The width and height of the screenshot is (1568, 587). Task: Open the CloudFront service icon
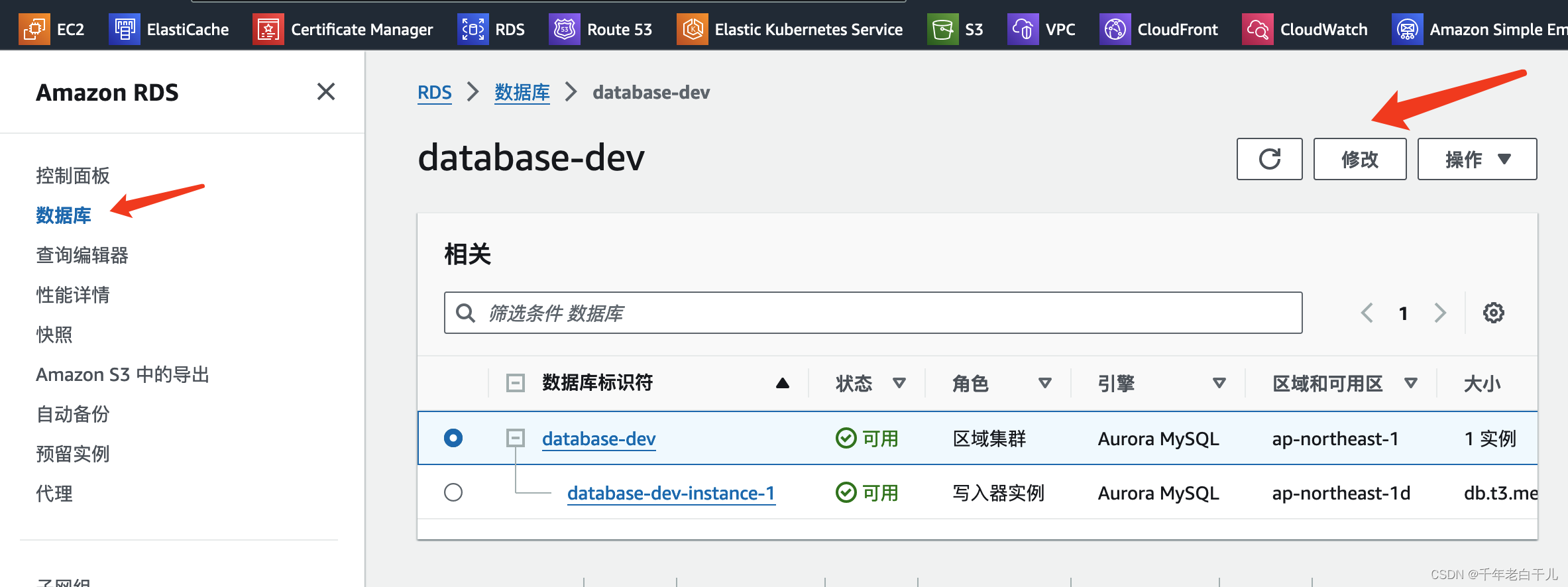(1115, 29)
